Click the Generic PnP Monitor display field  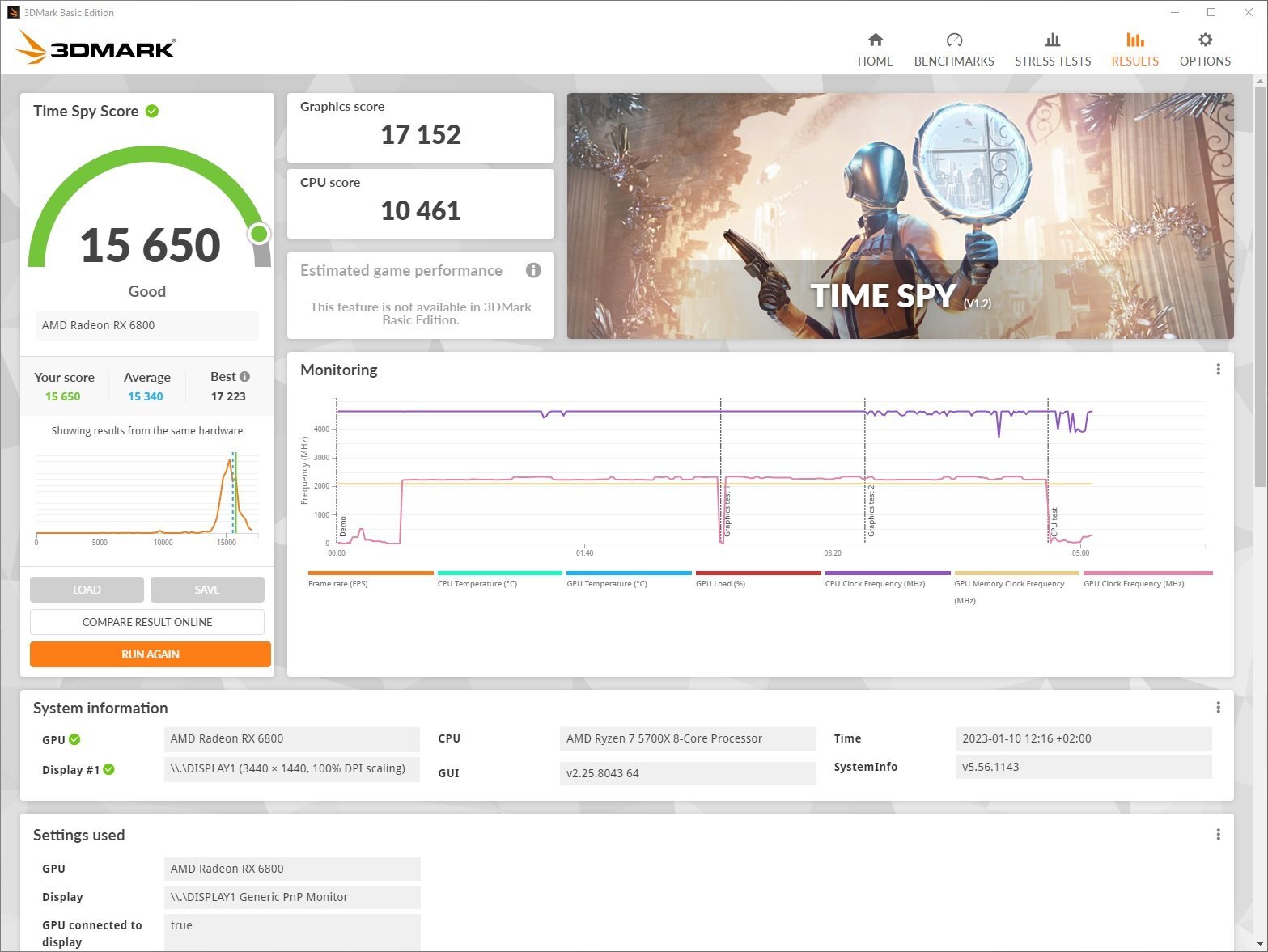[292, 897]
